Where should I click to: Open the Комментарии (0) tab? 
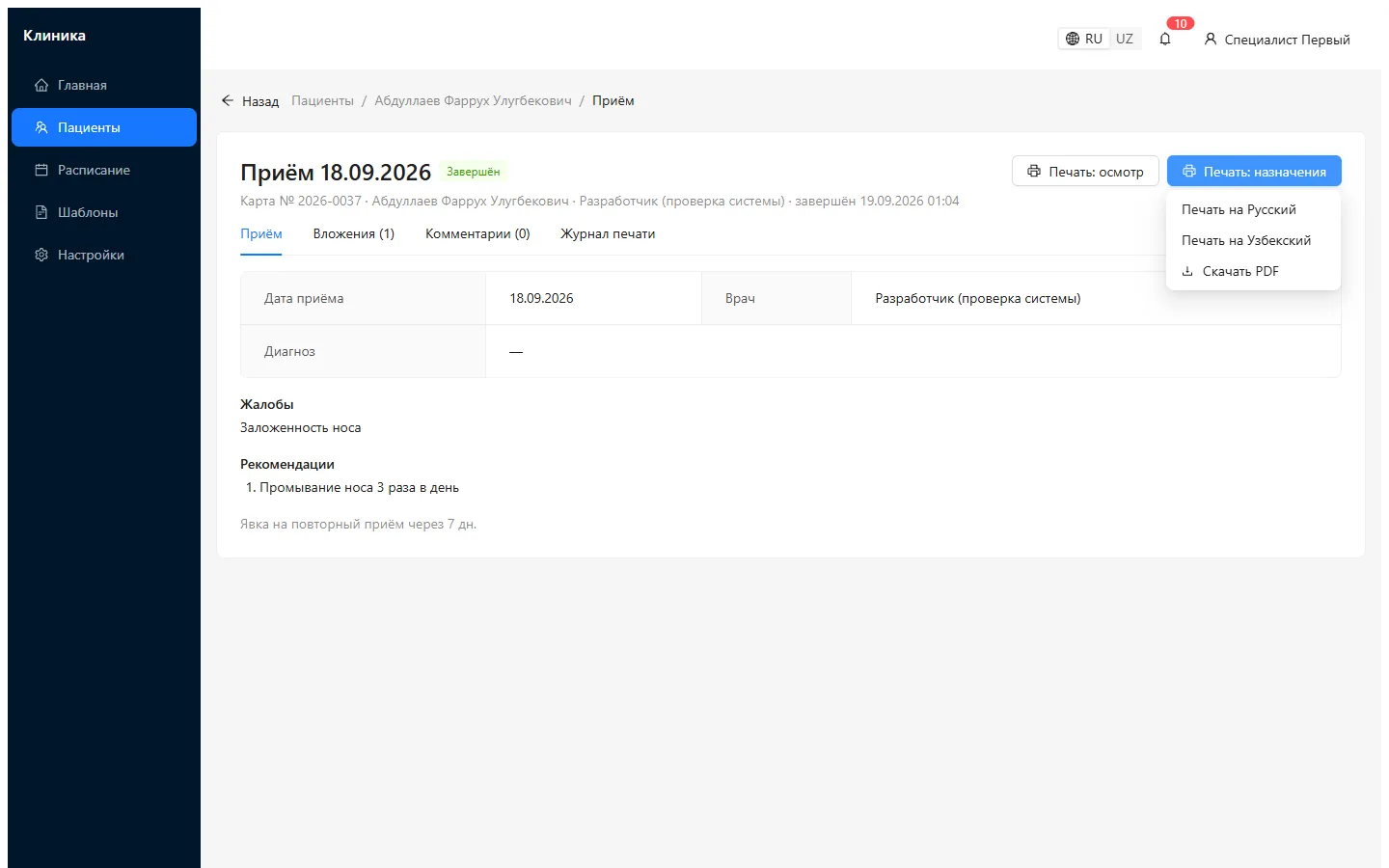477,233
